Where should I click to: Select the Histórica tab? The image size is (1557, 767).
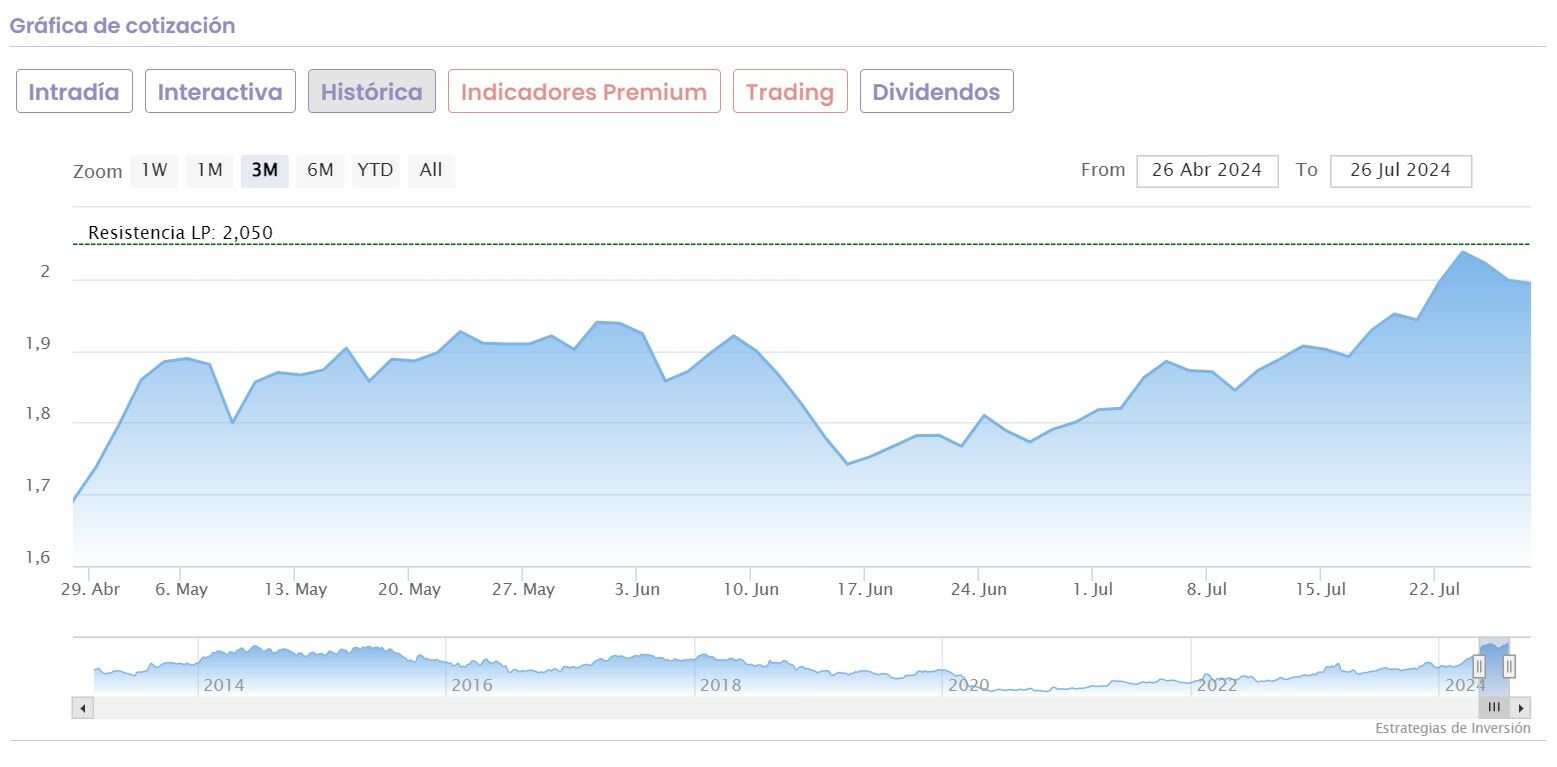click(x=371, y=92)
